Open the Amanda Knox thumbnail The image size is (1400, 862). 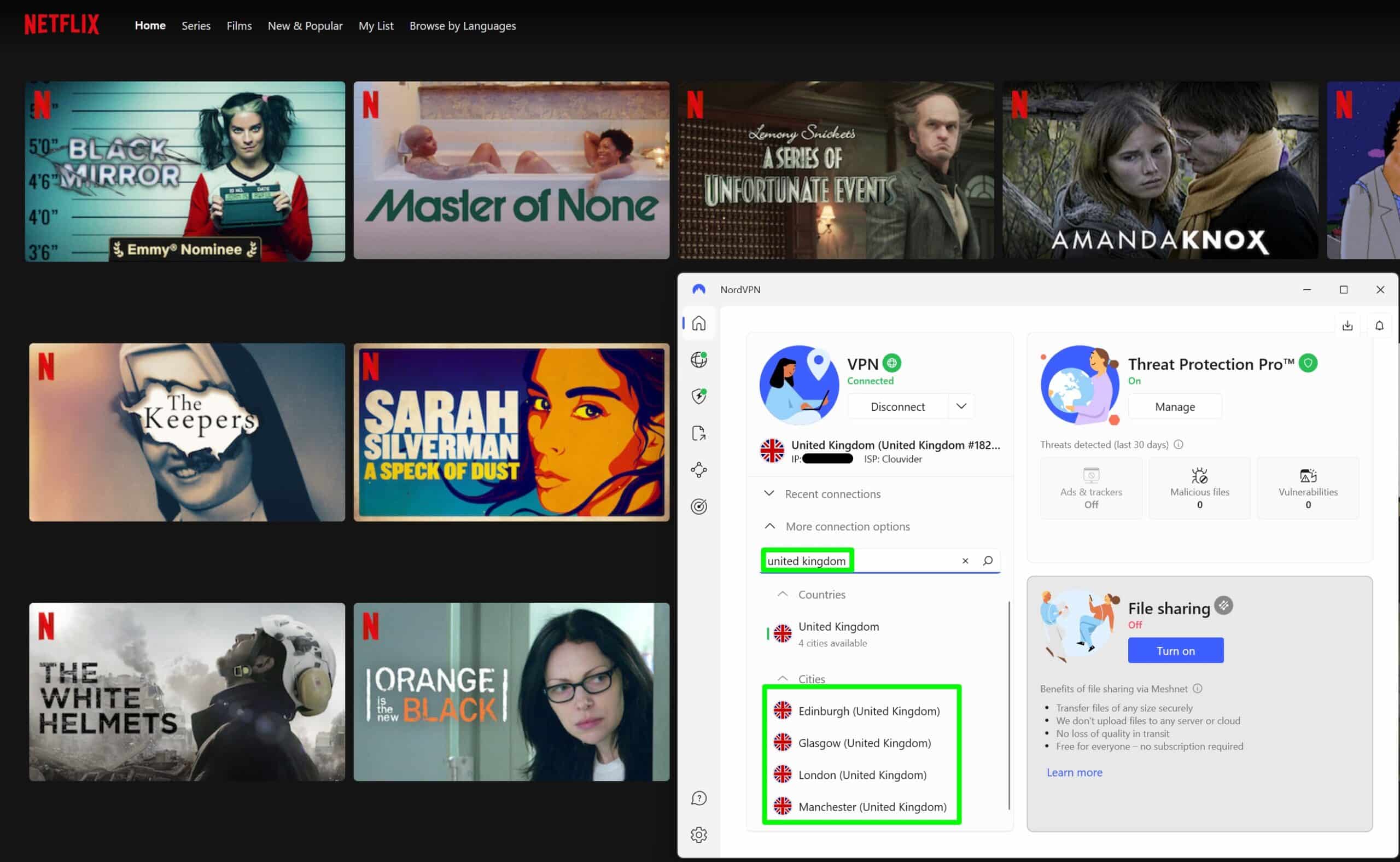(x=1160, y=170)
